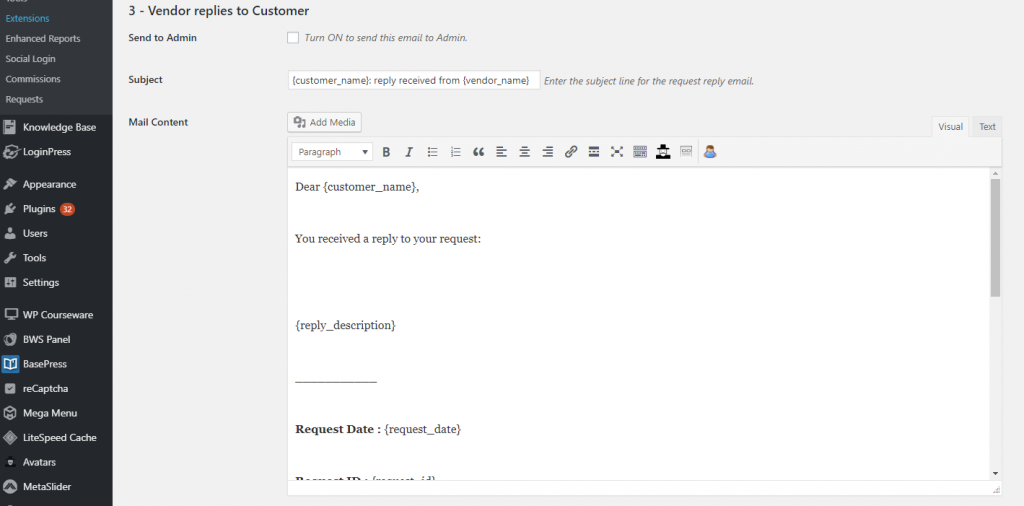Toggle the editor toolbar (kitchen sink)

[x=640, y=152]
